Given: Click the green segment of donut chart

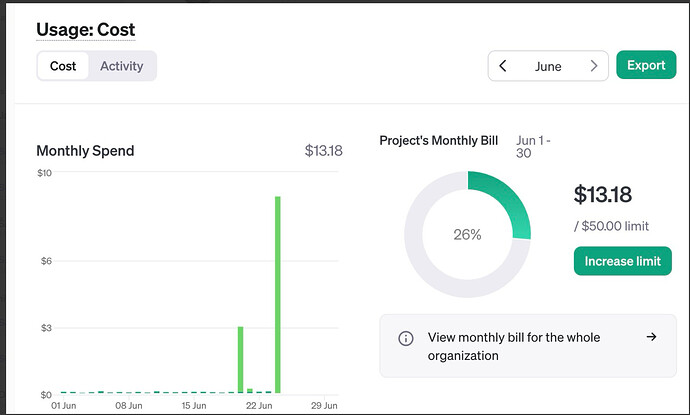Looking at the screenshot, I should tap(509, 204).
